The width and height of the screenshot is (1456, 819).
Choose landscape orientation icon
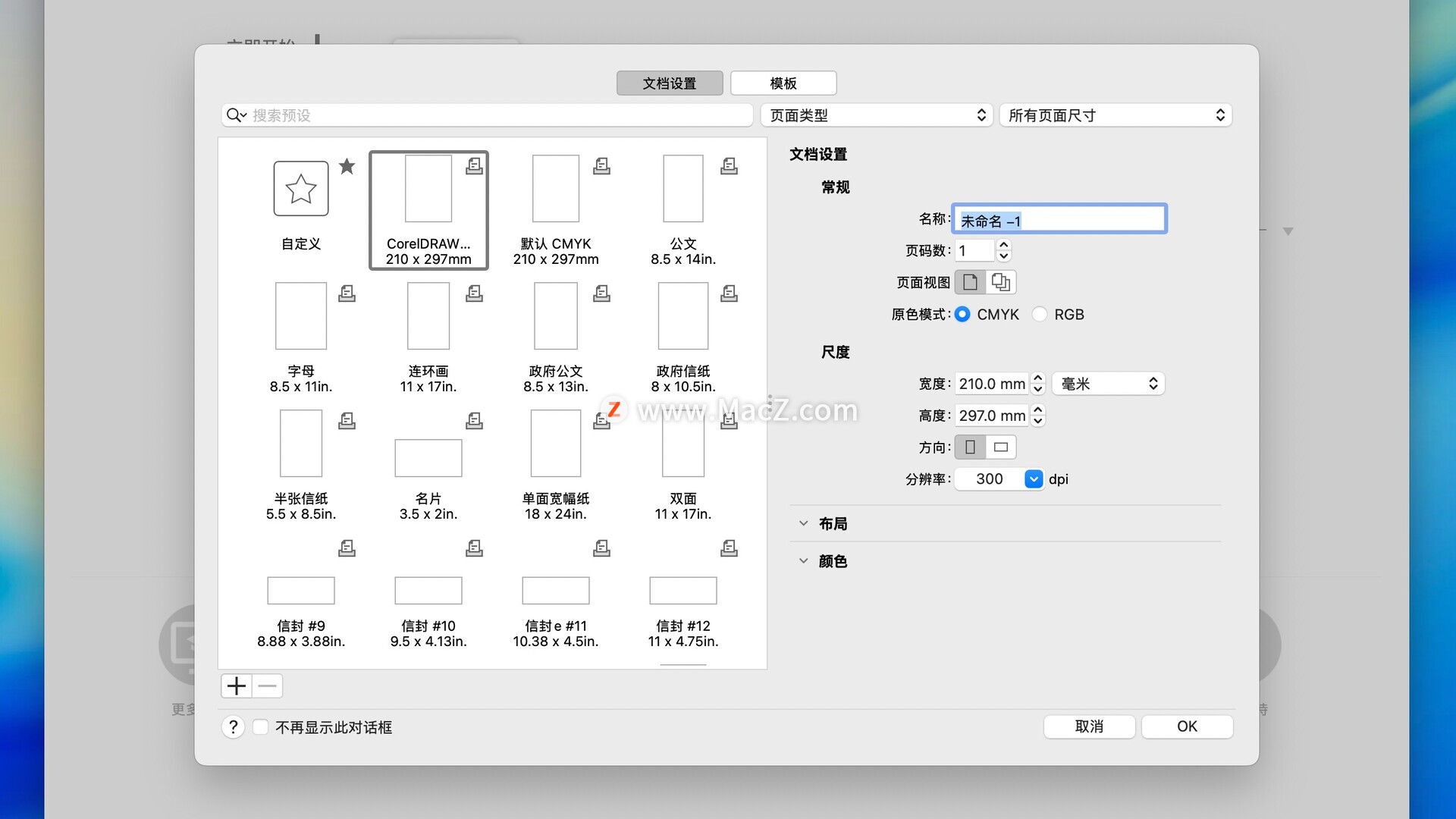(1001, 447)
